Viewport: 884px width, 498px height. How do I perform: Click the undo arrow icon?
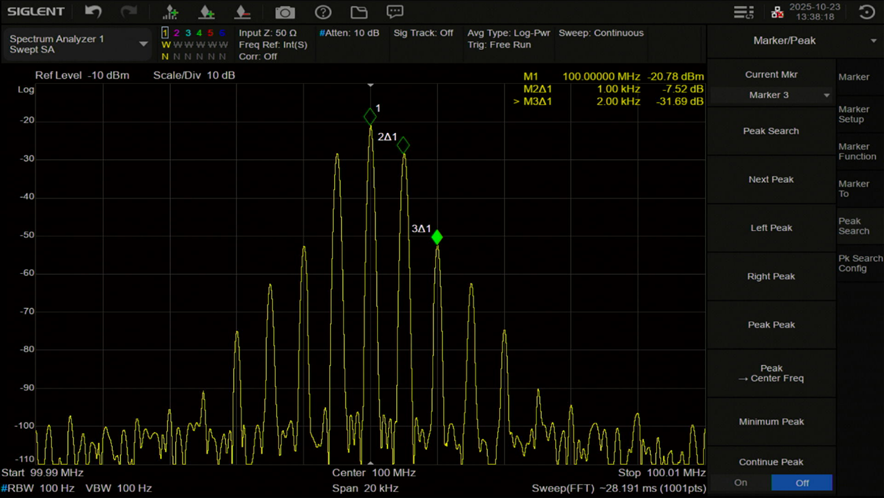click(x=93, y=12)
